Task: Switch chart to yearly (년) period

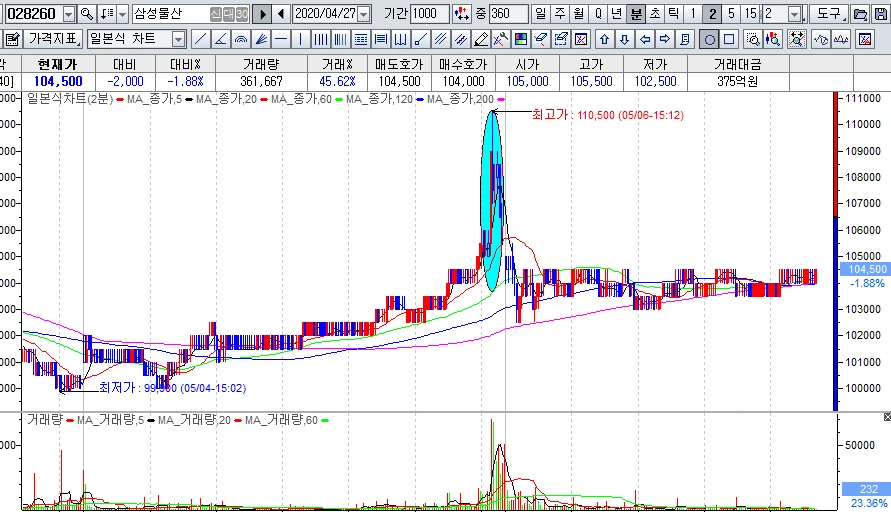Action: pyautogui.click(x=617, y=14)
